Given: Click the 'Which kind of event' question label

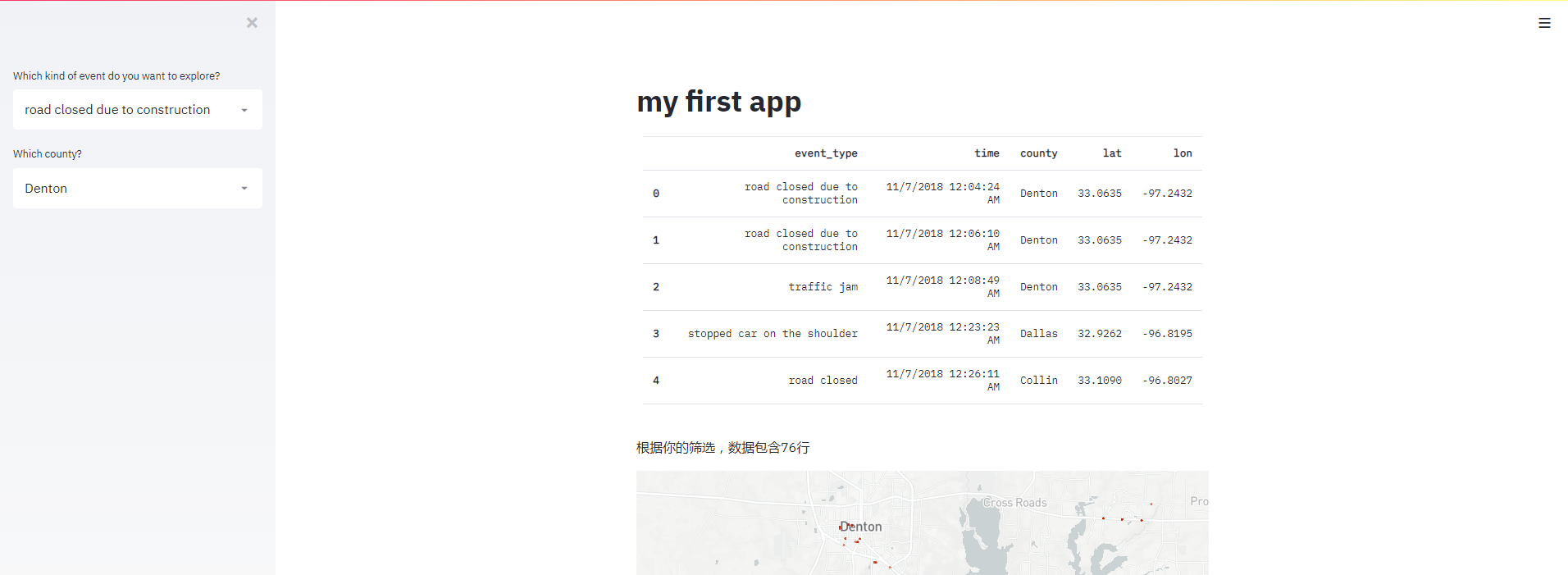Looking at the screenshot, I should [x=116, y=76].
